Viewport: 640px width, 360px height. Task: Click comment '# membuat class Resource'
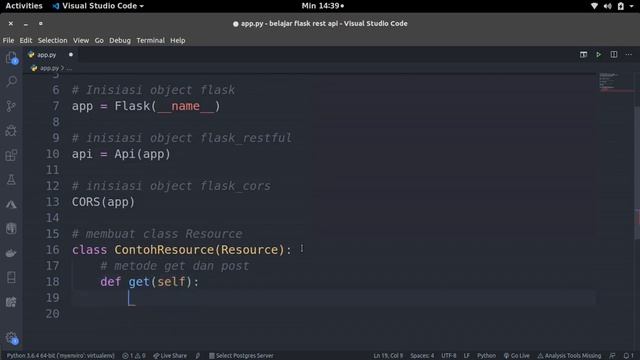[x=157, y=234]
